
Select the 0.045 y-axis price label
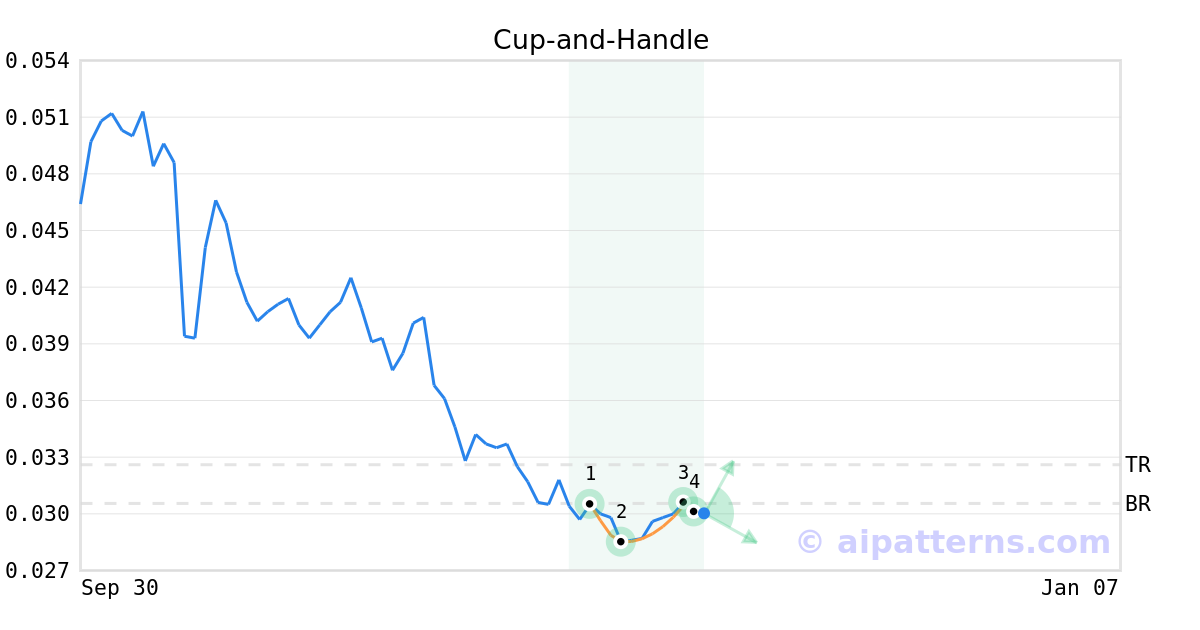37,231
